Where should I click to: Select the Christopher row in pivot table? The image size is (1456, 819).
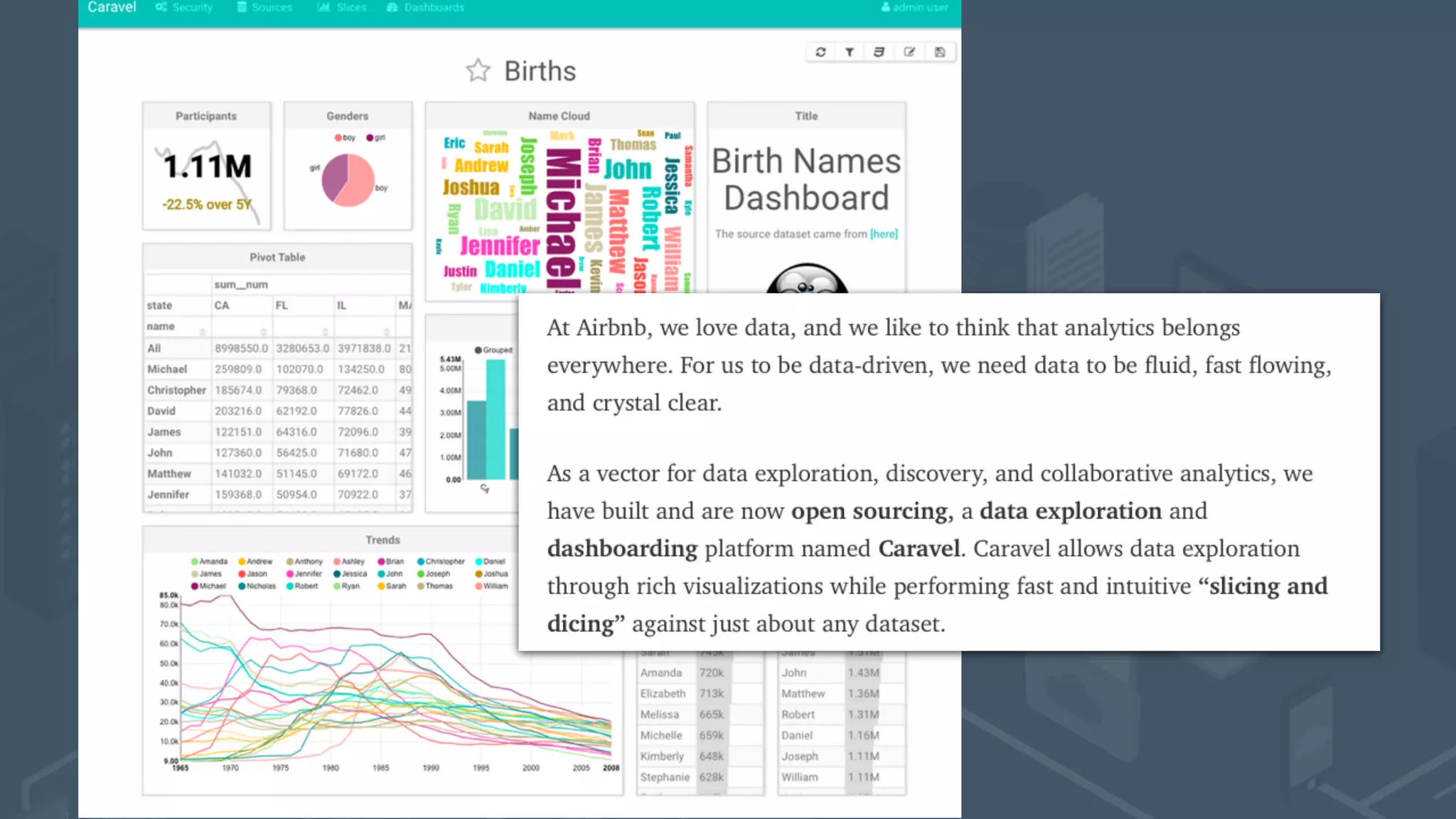(277, 390)
